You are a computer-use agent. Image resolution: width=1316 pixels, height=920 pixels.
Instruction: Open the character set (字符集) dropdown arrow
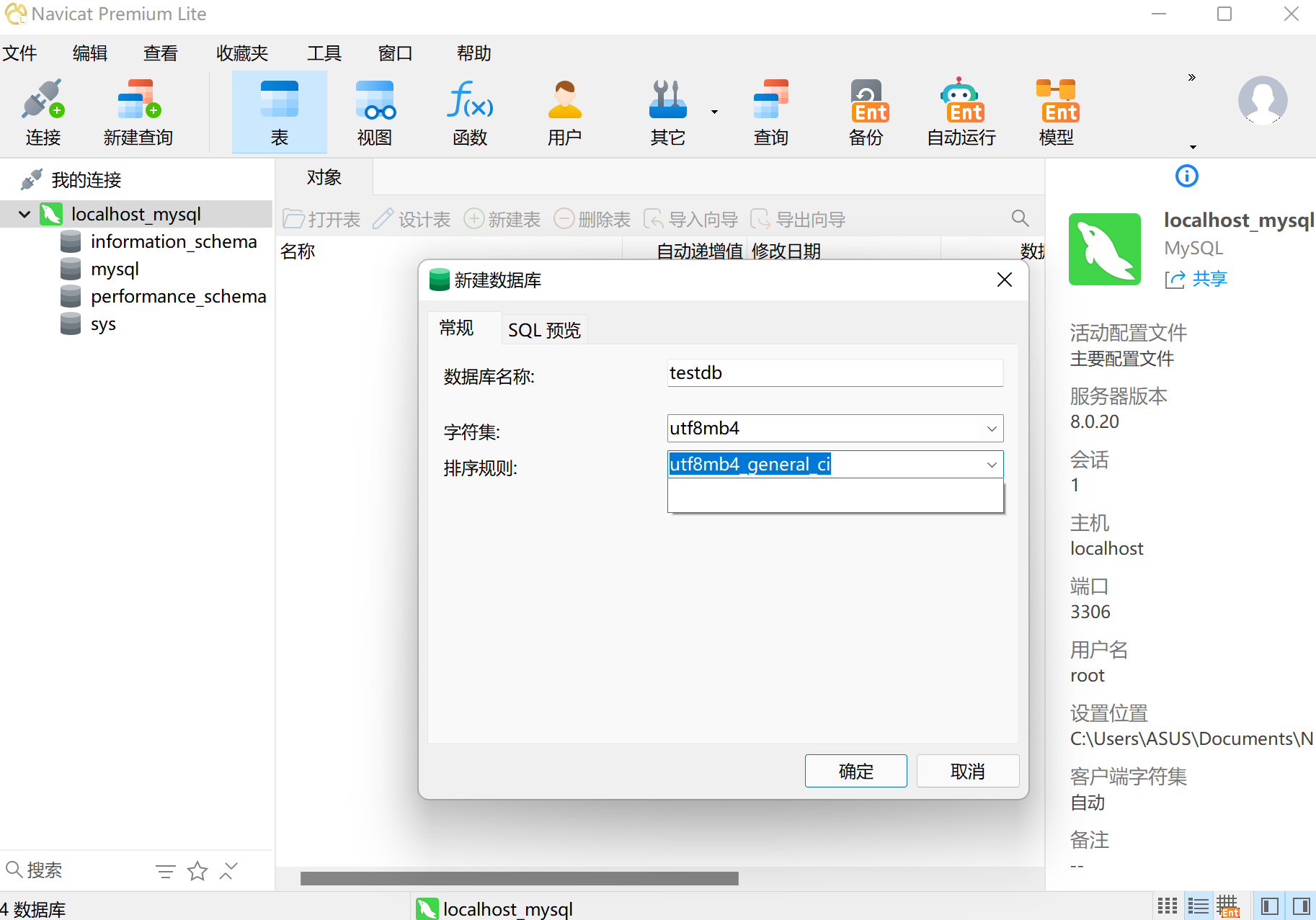click(x=992, y=429)
